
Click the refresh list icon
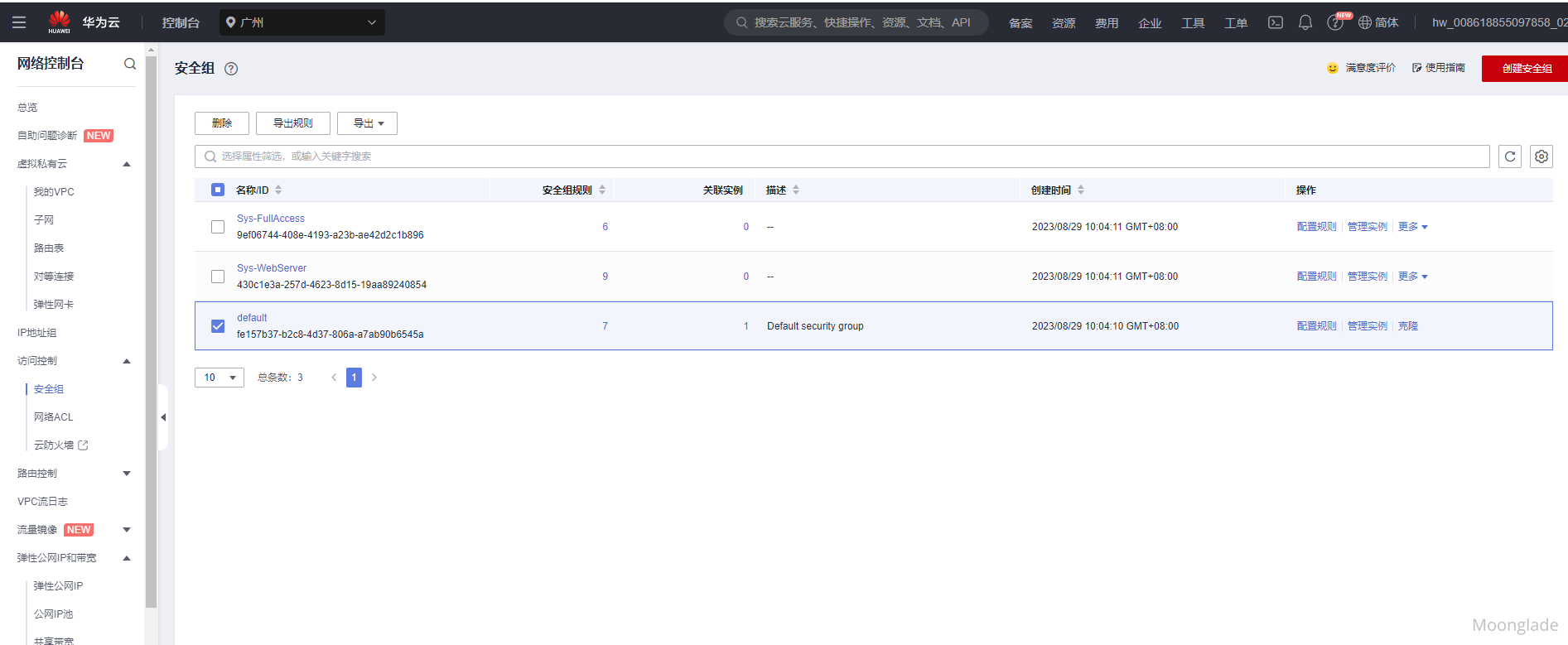tap(1509, 156)
